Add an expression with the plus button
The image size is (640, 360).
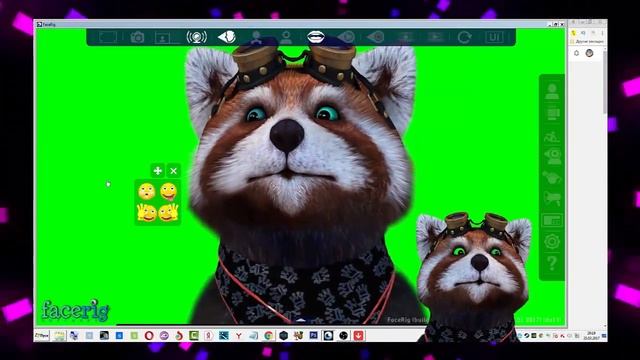(x=158, y=171)
